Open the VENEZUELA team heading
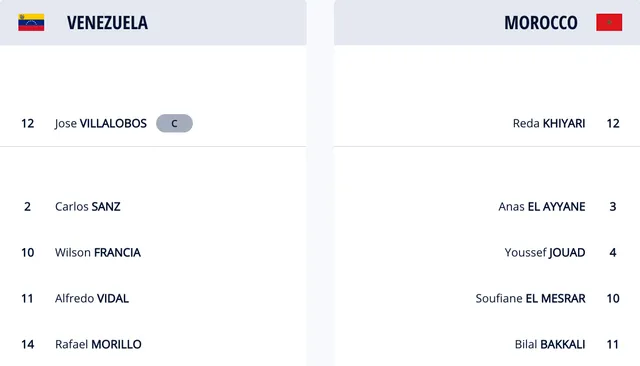 [x=107, y=23]
